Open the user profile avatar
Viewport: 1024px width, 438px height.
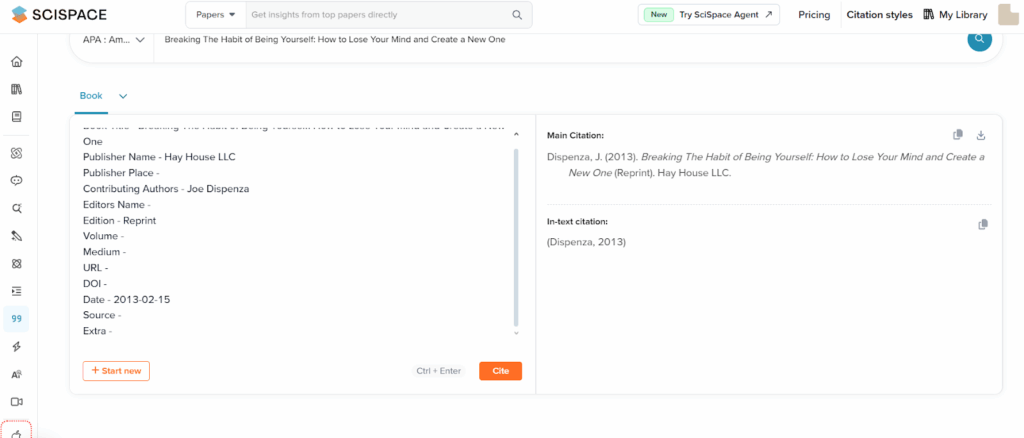pos(1010,14)
